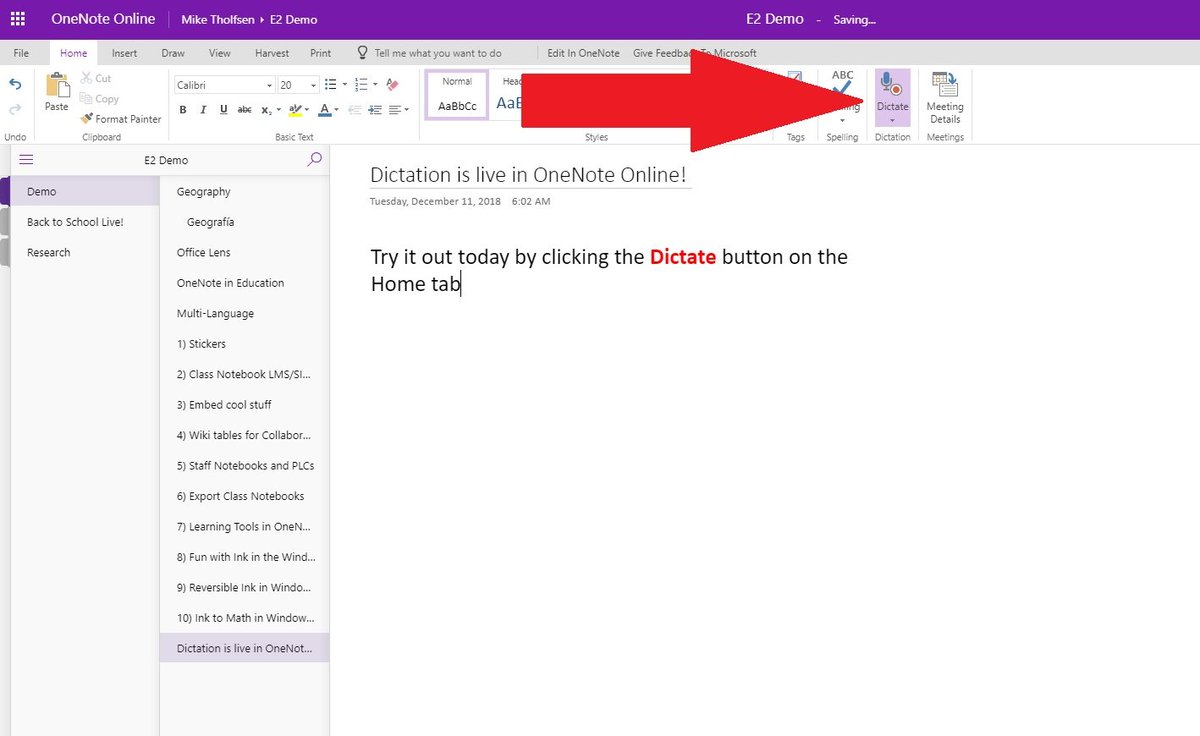Toggle strikethrough formatting
Image resolution: width=1200 pixels, height=736 pixels.
[x=245, y=110]
